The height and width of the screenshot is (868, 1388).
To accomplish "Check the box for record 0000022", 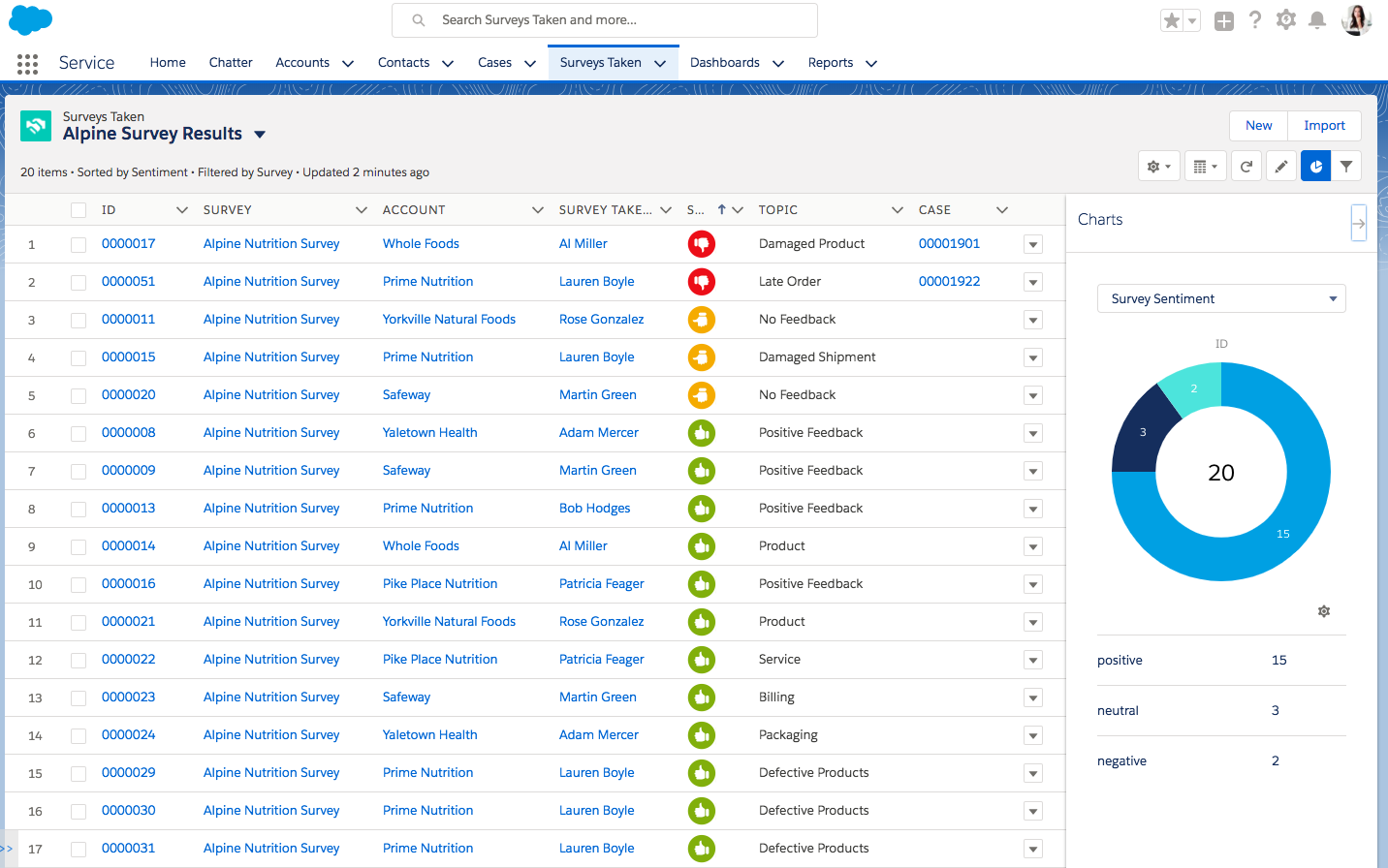I will [x=79, y=661].
